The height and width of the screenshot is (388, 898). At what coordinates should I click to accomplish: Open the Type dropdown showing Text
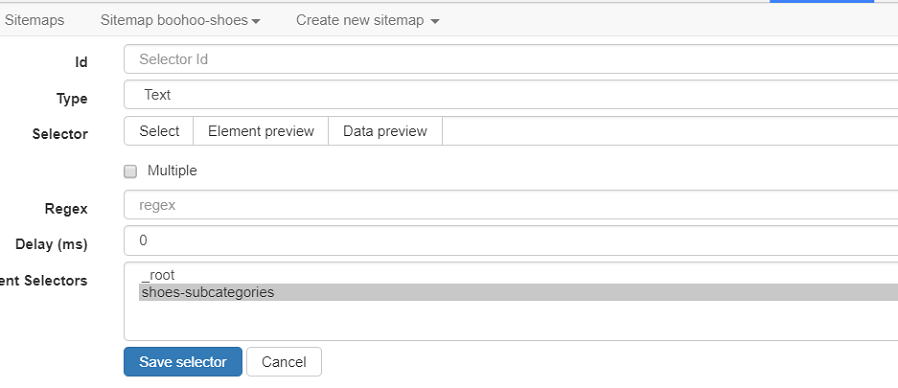point(511,95)
